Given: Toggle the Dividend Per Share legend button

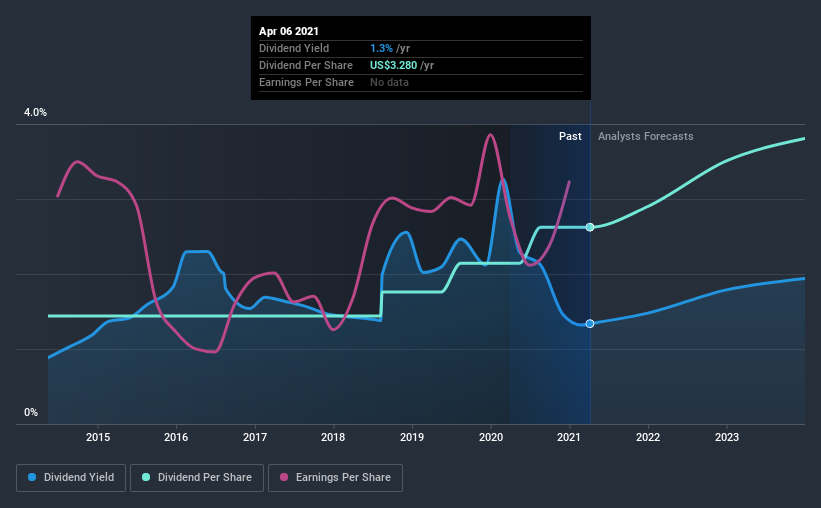Looking at the screenshot, I should [x=200, y=478].
